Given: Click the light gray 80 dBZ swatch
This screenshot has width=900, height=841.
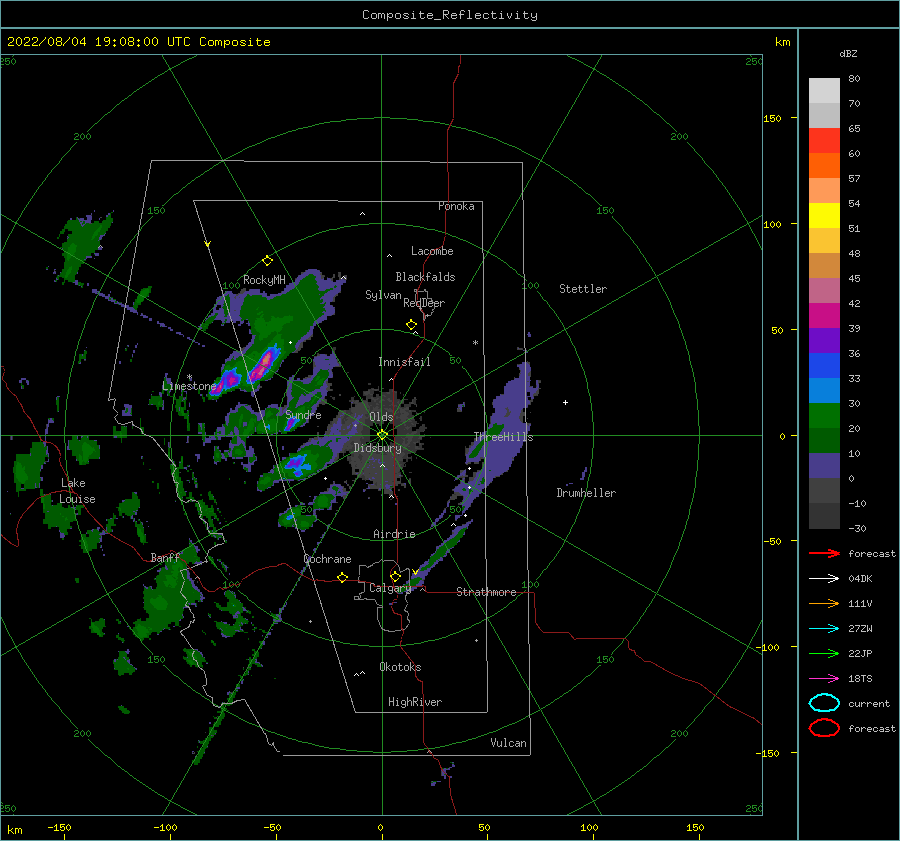Looking at the screenshot, I should coord(824,91).
